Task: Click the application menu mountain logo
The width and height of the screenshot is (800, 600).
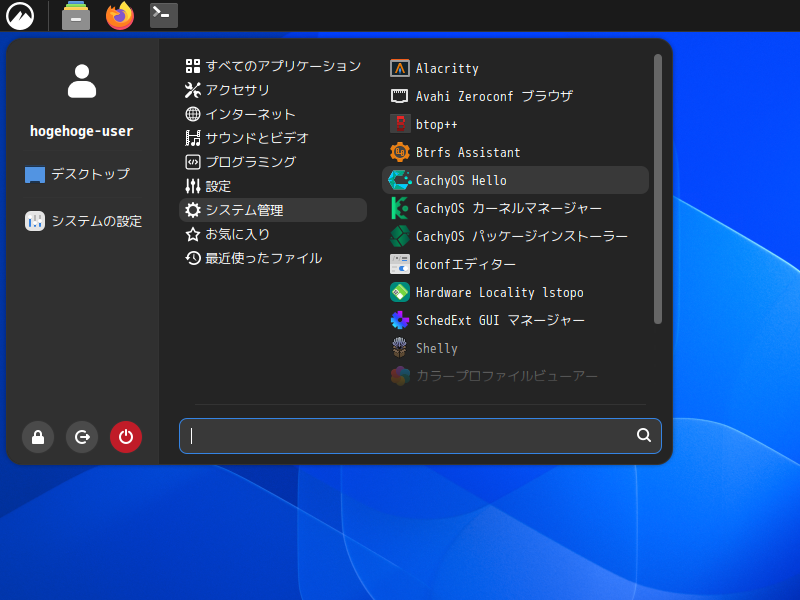Action: point(20,15)
